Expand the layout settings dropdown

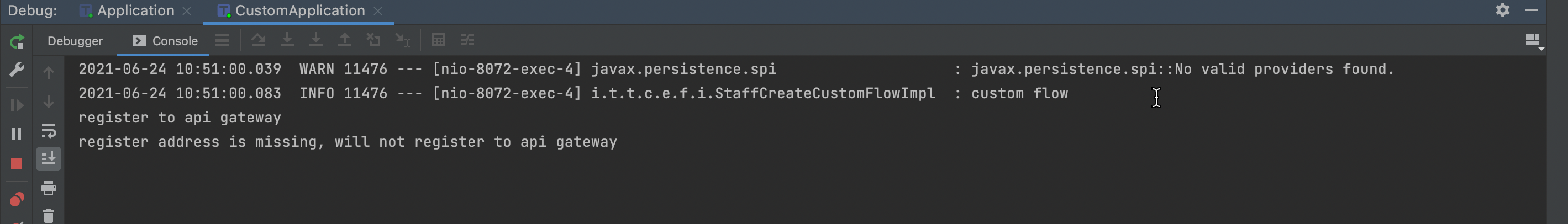click(1533, 41)
